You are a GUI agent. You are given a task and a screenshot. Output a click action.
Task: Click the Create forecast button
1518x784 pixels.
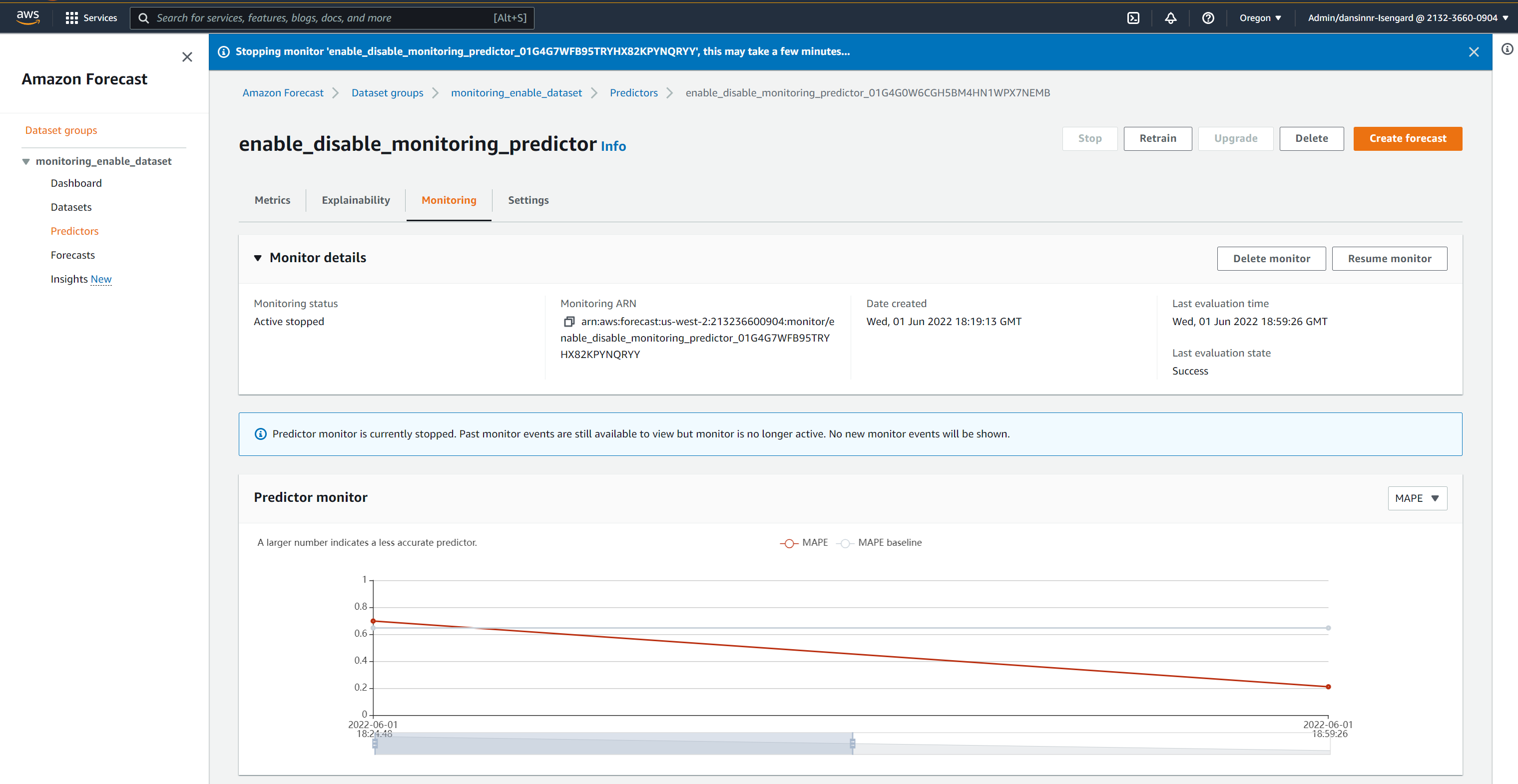pyautogui.click(x=1407, y=138)
